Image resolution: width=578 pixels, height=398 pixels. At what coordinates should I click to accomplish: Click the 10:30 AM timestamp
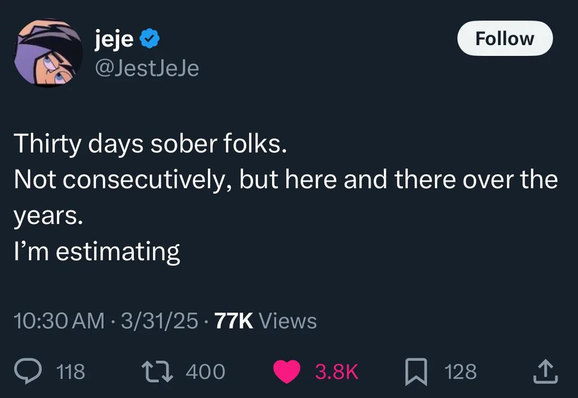59,321
